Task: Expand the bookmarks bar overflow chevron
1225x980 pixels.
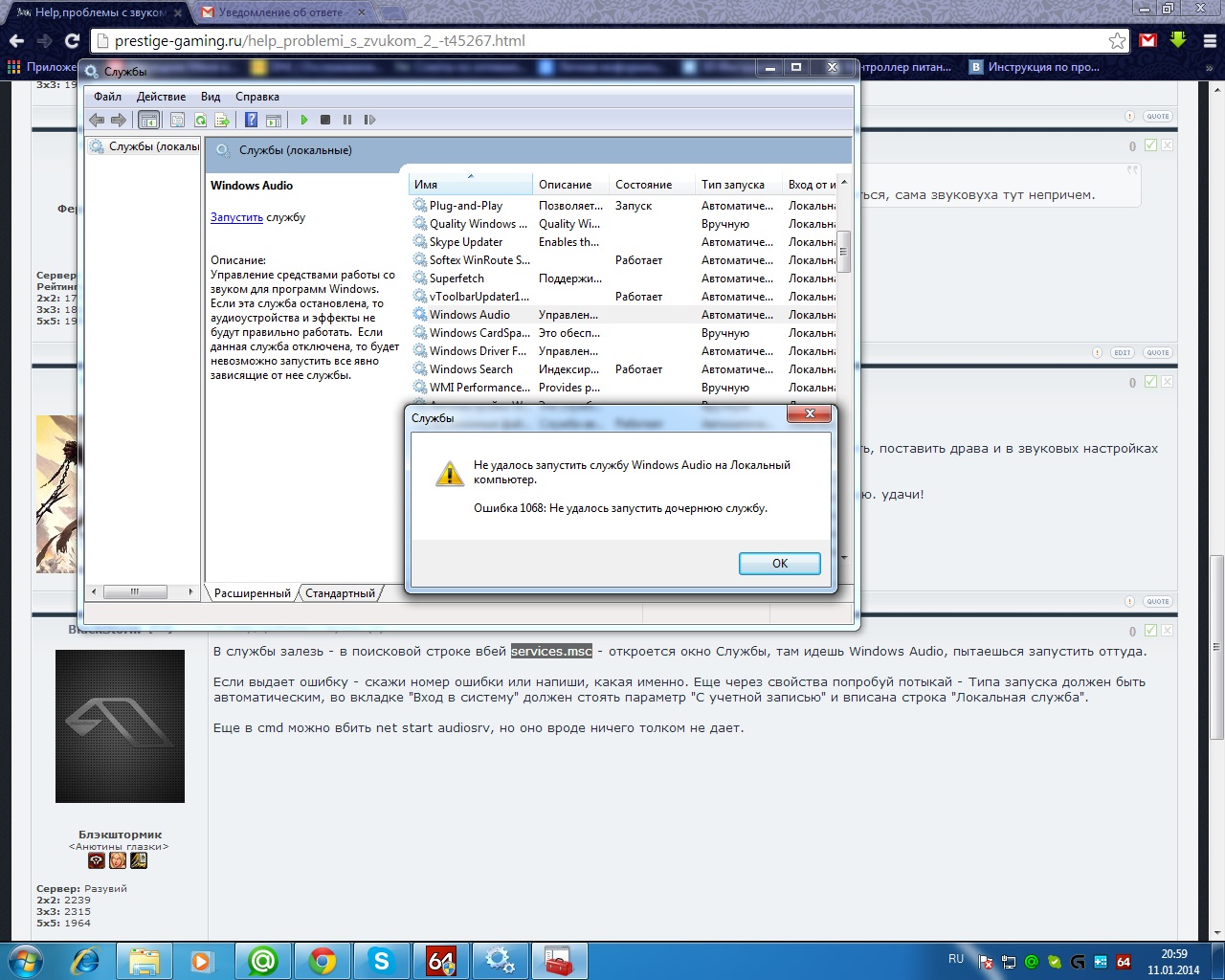Action: coord(1210,67)
